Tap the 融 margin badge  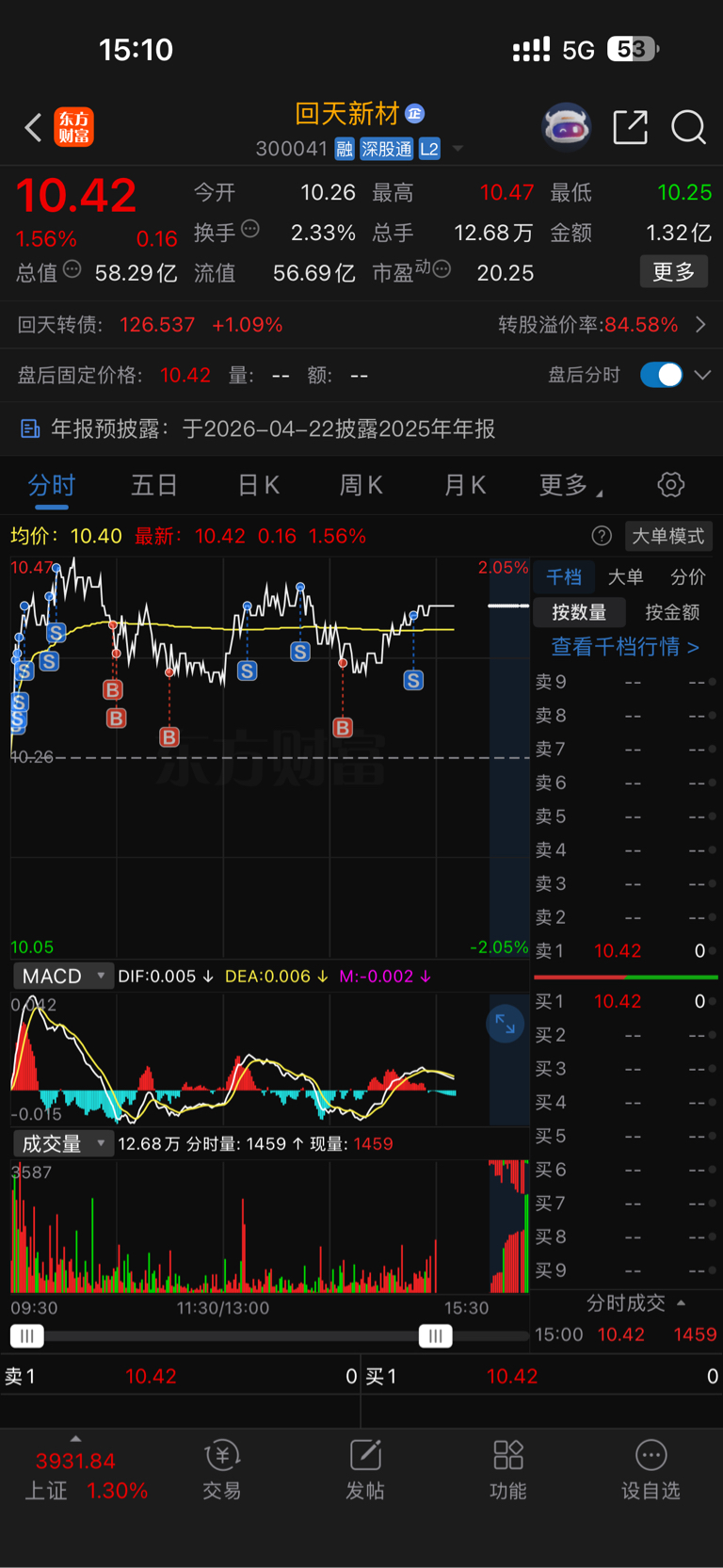coord(345,149)
